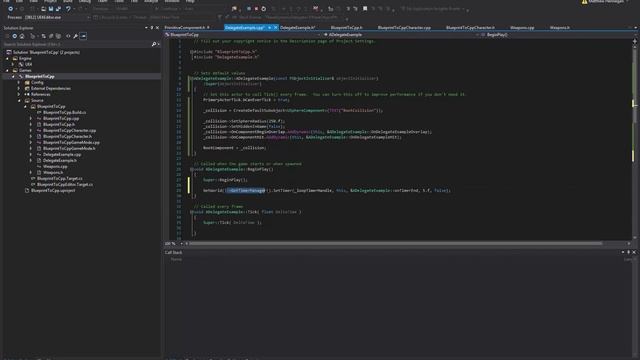Toggle Preview Selected Items in Solution Explorer

pyautogui.click(x=83, y=36)
